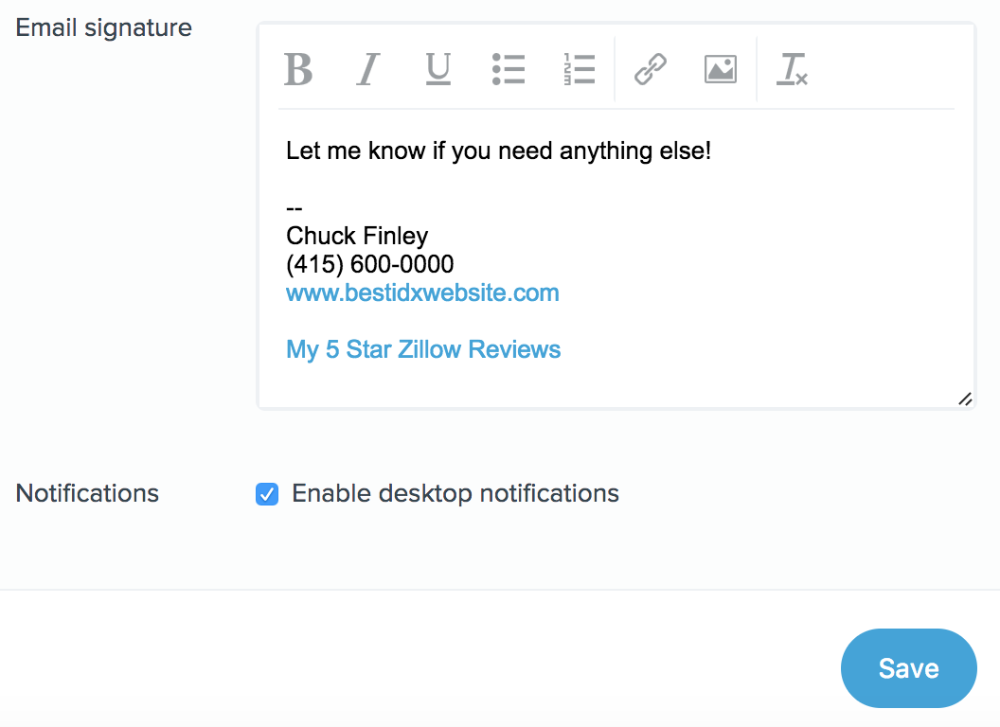1000x727 pixels.
Task: Apply italic formatting to signature text
Action: [x=369, y=70]
